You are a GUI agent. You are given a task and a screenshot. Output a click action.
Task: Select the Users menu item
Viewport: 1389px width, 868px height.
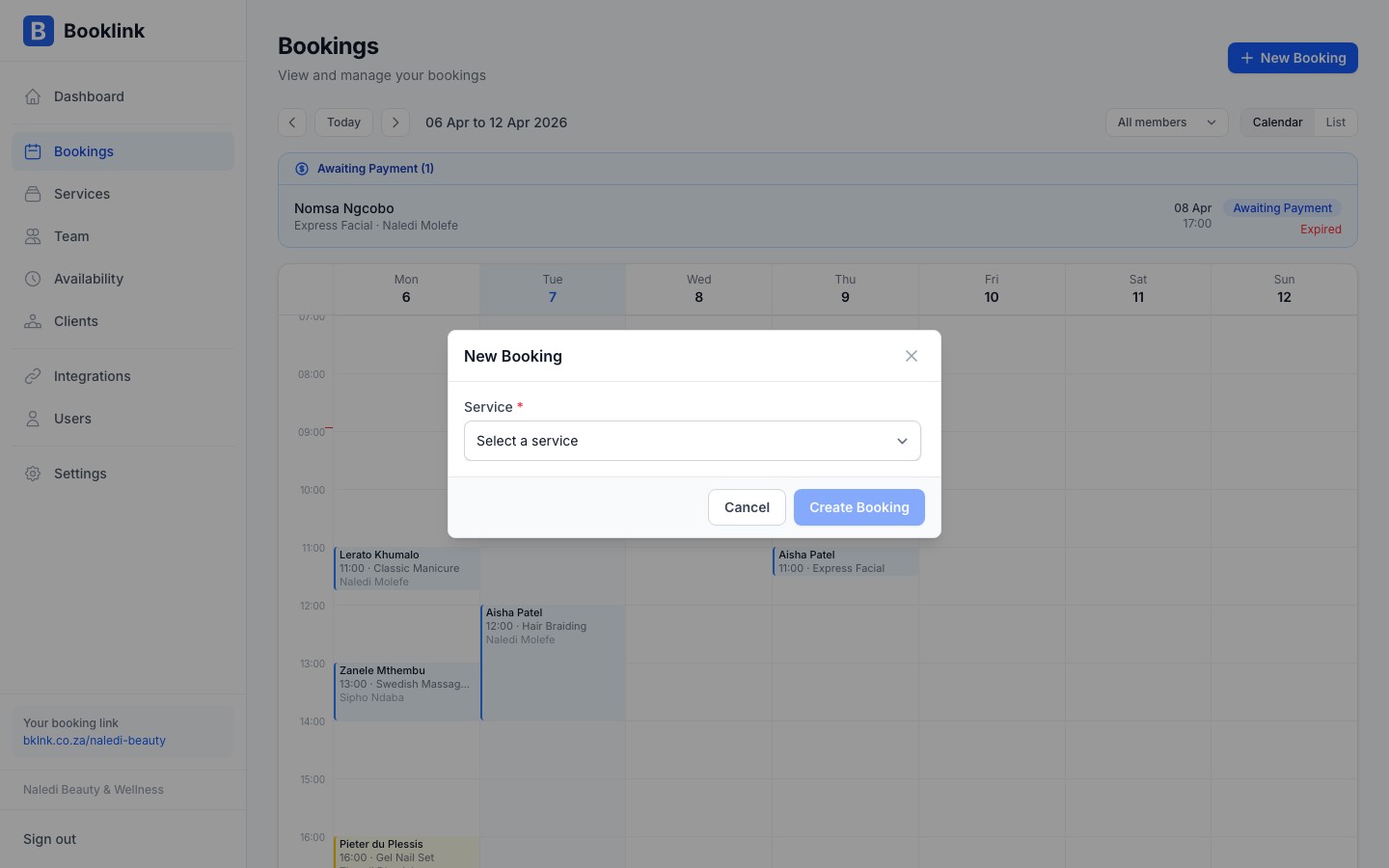click(33, 419)
